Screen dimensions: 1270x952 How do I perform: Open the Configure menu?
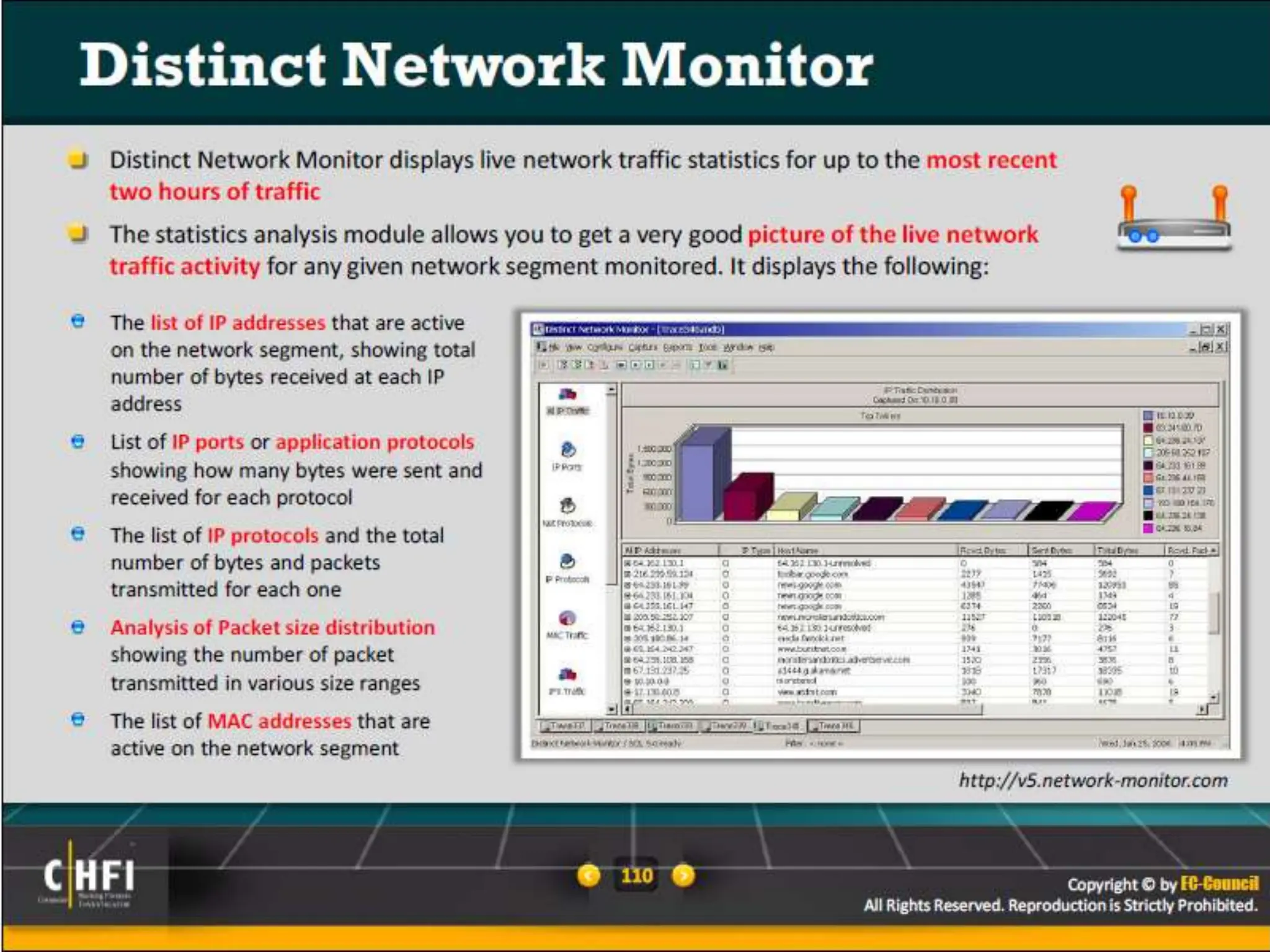pyautogui.click(x=605, y=347)
